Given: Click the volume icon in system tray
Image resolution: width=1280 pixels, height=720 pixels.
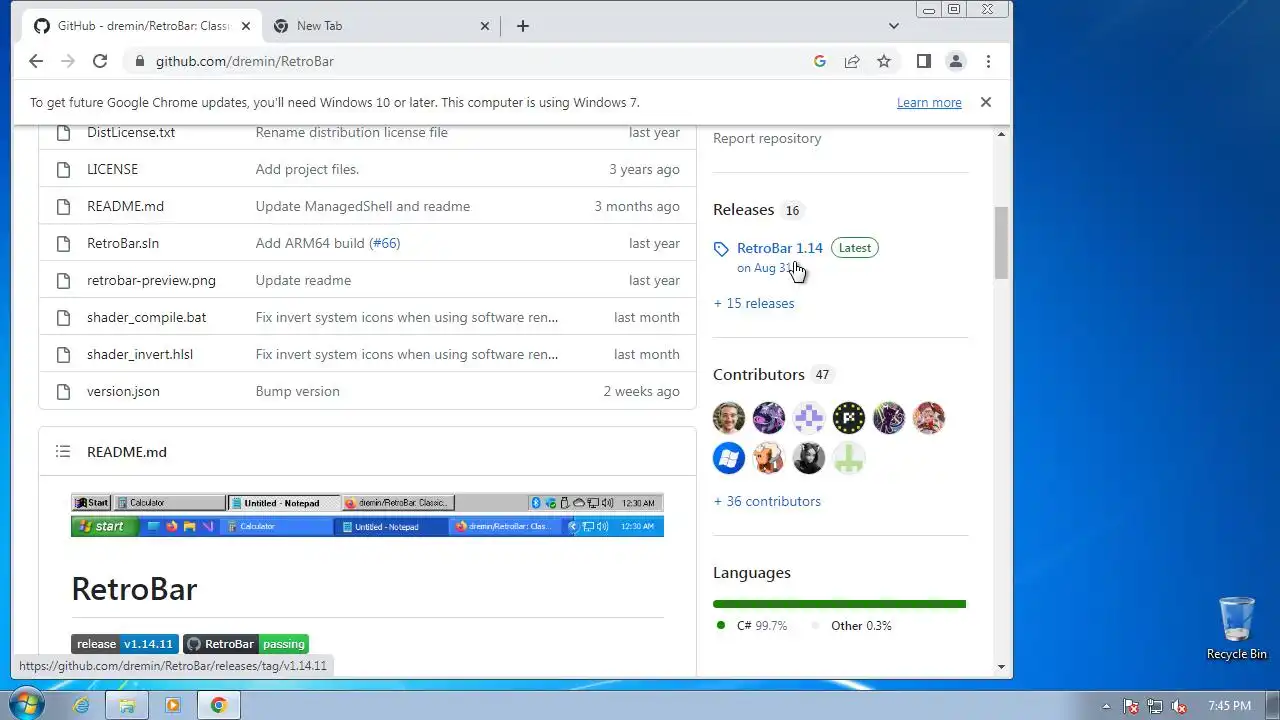Looking at the screenshot, I should click(x=1179, y=706).
